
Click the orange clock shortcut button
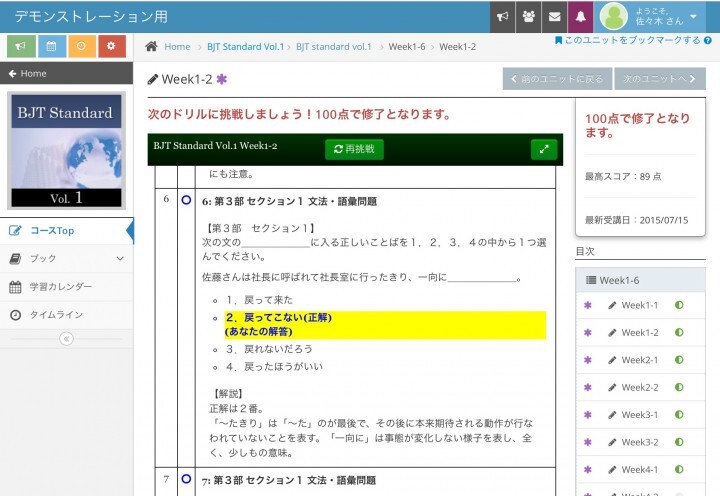tap(81, 46)
